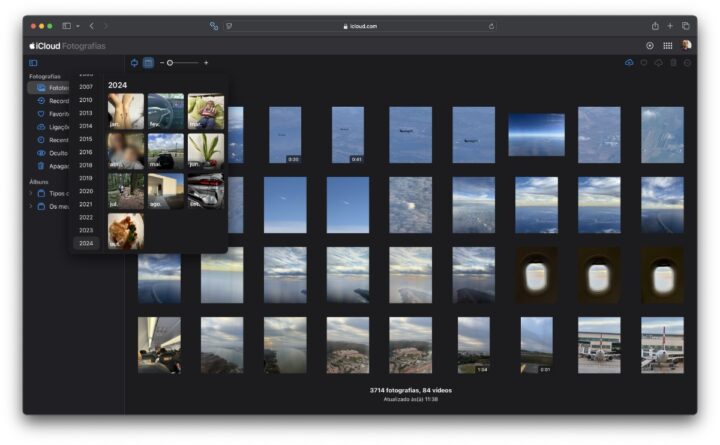720x445 pixels.
Task: Click the icon left of the shield in Safari toolbar
Action: click(x=214, y=26)
